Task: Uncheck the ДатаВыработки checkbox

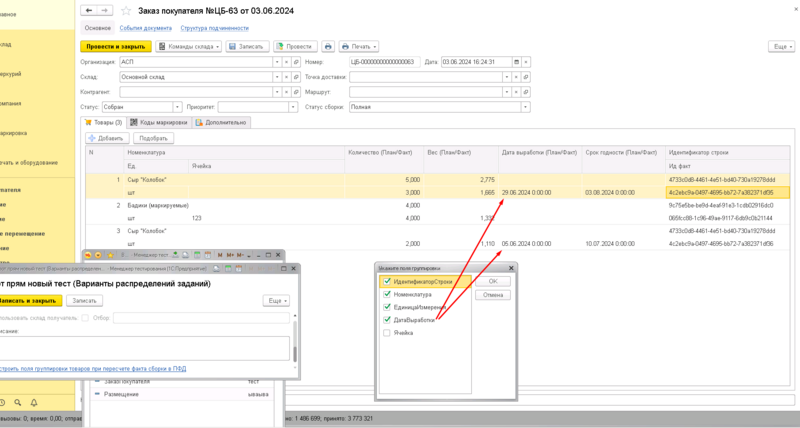Action: (x=387, y=320)
